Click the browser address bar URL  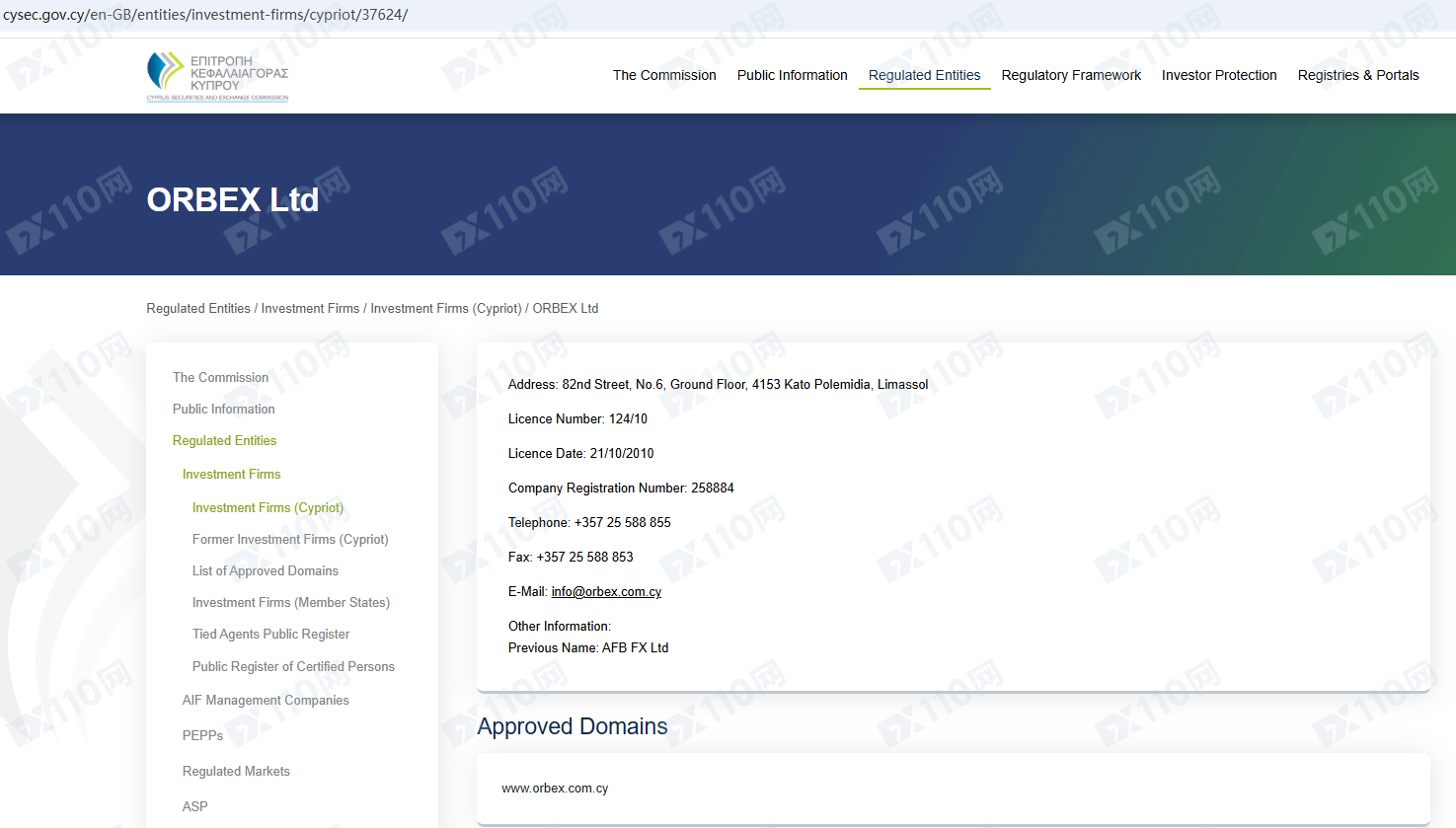click(x=205, y=15)
